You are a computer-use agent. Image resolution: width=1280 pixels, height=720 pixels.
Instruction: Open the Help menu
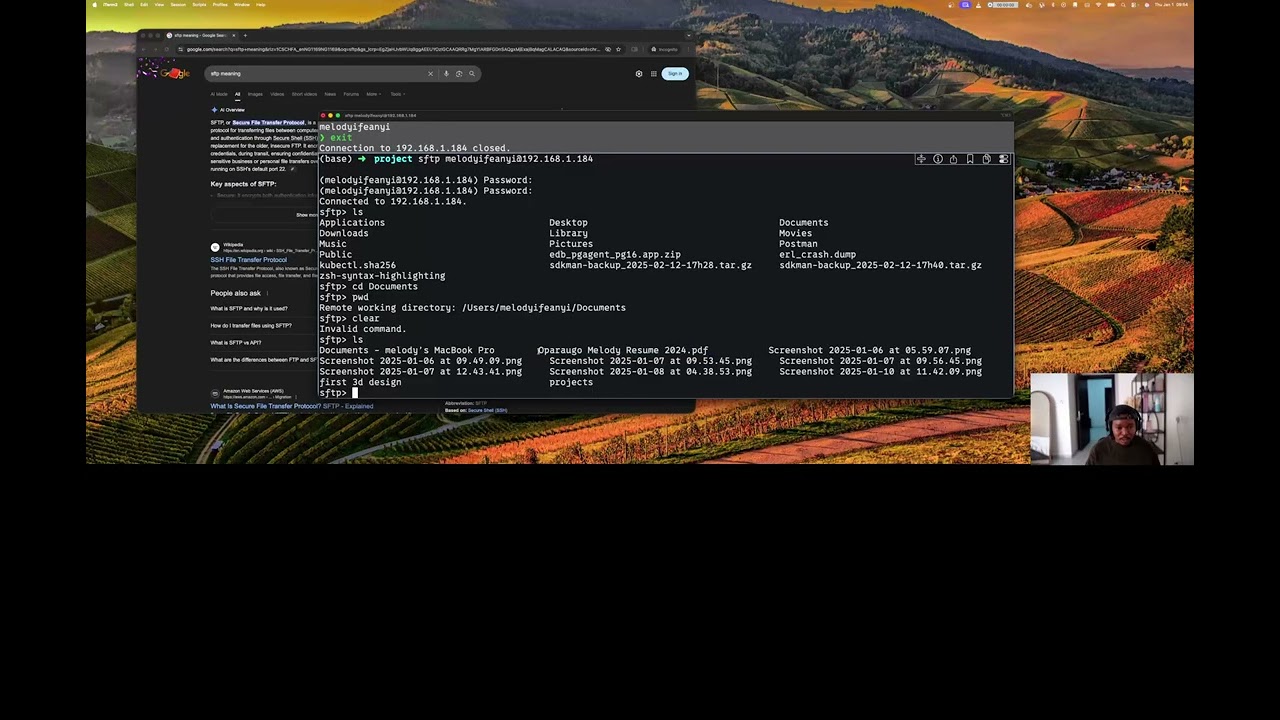260,5
